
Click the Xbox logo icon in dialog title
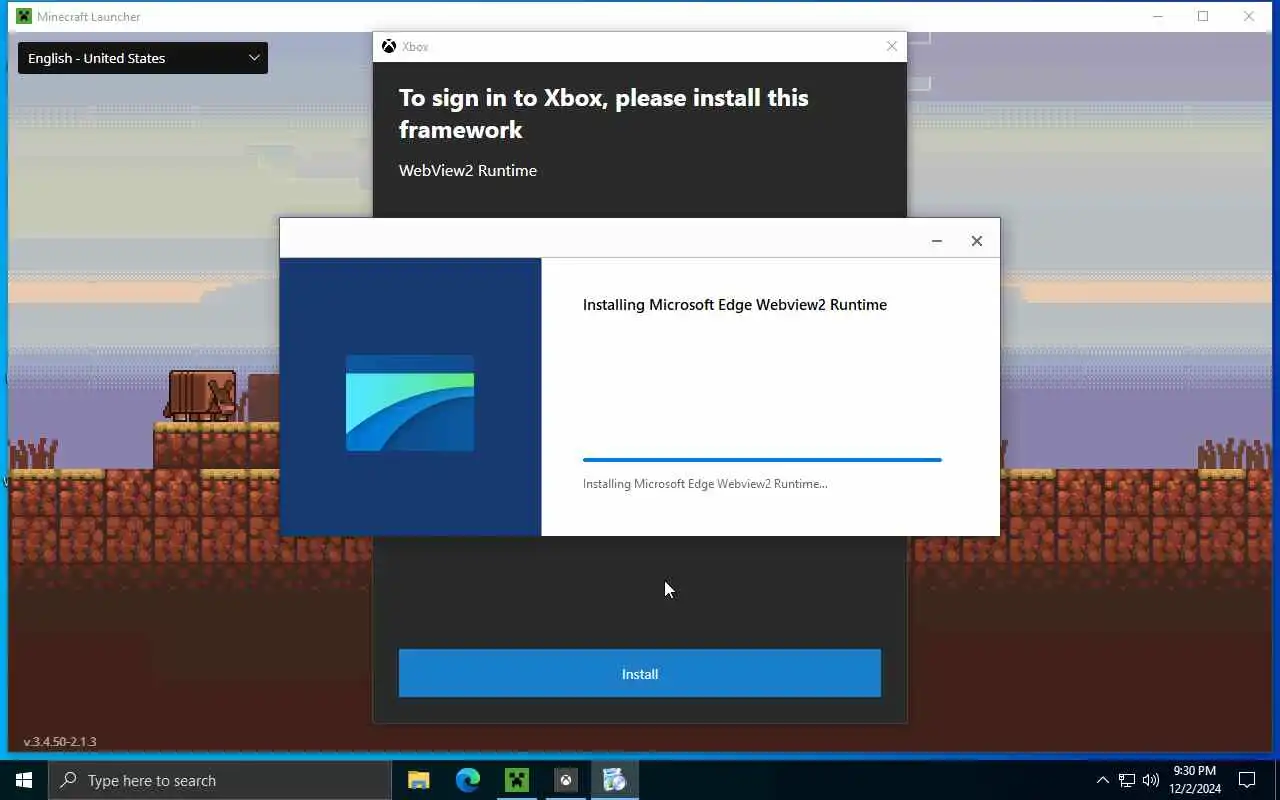[389, 46]
